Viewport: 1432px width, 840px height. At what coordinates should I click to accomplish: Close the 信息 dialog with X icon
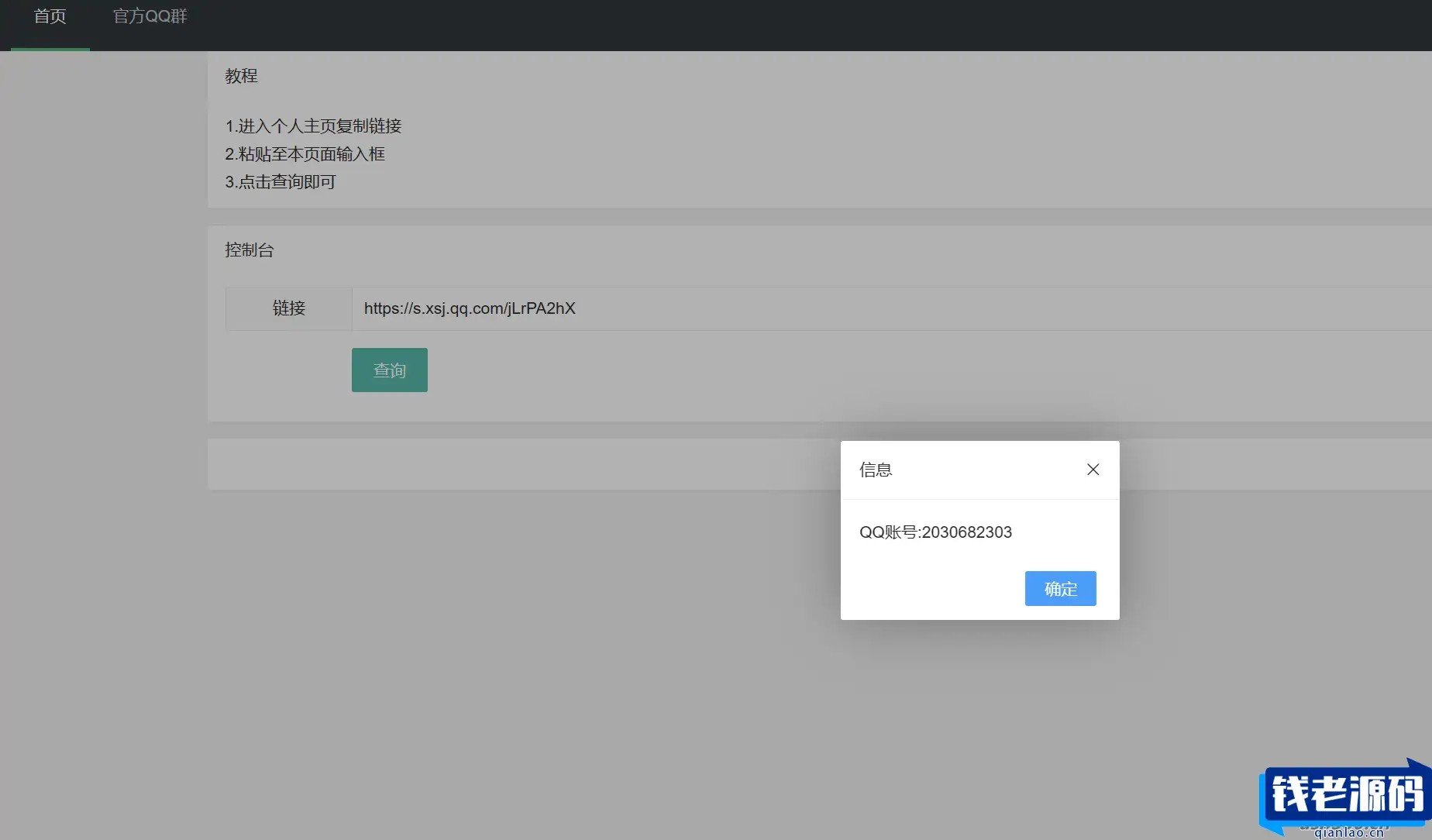click(1093, 470)
